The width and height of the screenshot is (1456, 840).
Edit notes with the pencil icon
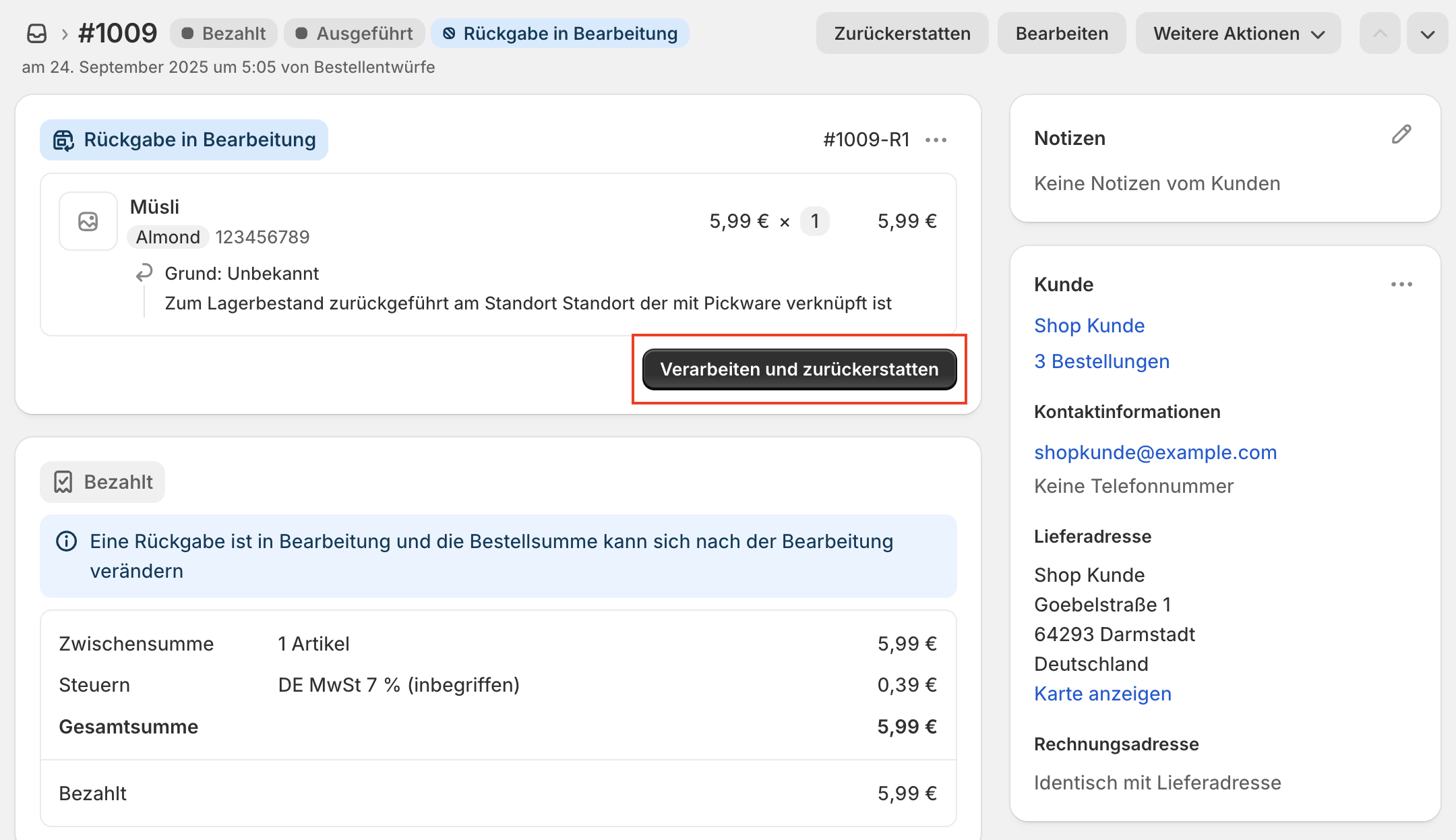coord(1401,135)
